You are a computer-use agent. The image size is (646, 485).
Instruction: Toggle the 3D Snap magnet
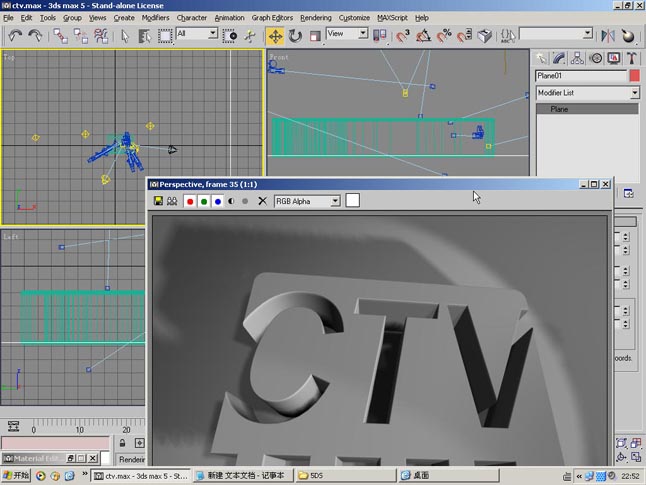coord(403,36)
